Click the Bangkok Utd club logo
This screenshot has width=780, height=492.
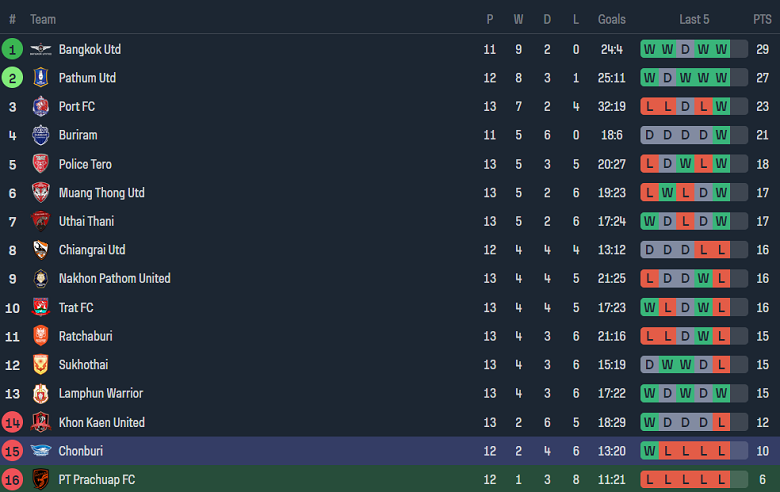click(41, 49)
